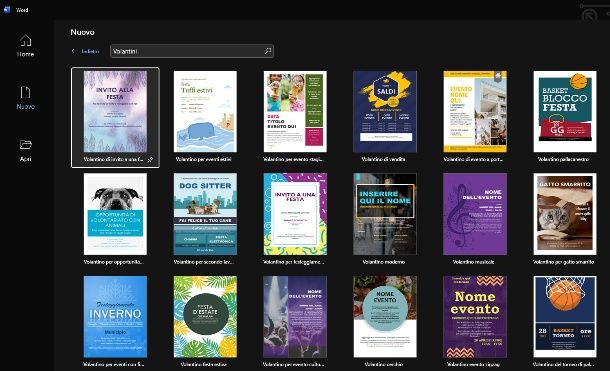Pick the basketball tournament flyer template

[x=564, y=317]
